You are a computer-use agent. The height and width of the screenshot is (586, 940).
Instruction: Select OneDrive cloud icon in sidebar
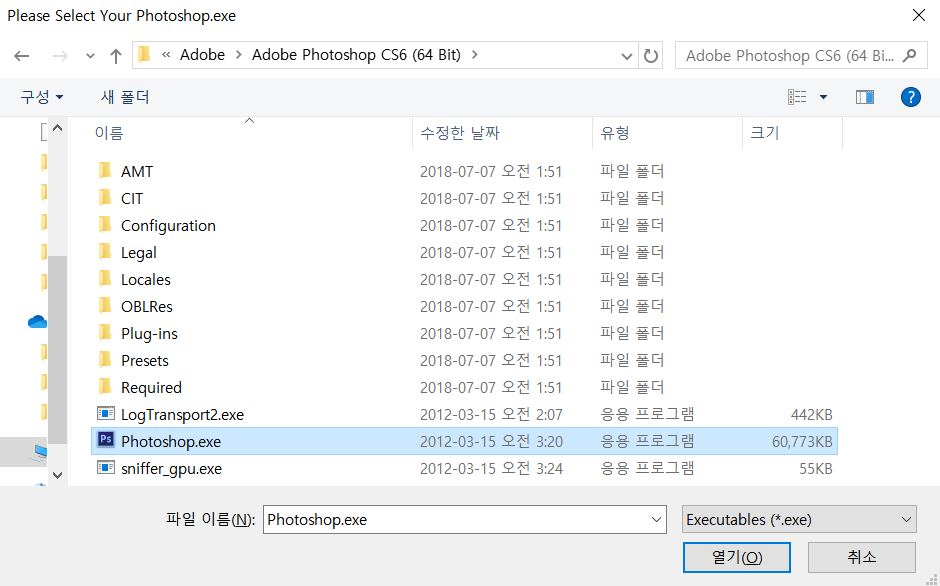[x=37, y=322]
